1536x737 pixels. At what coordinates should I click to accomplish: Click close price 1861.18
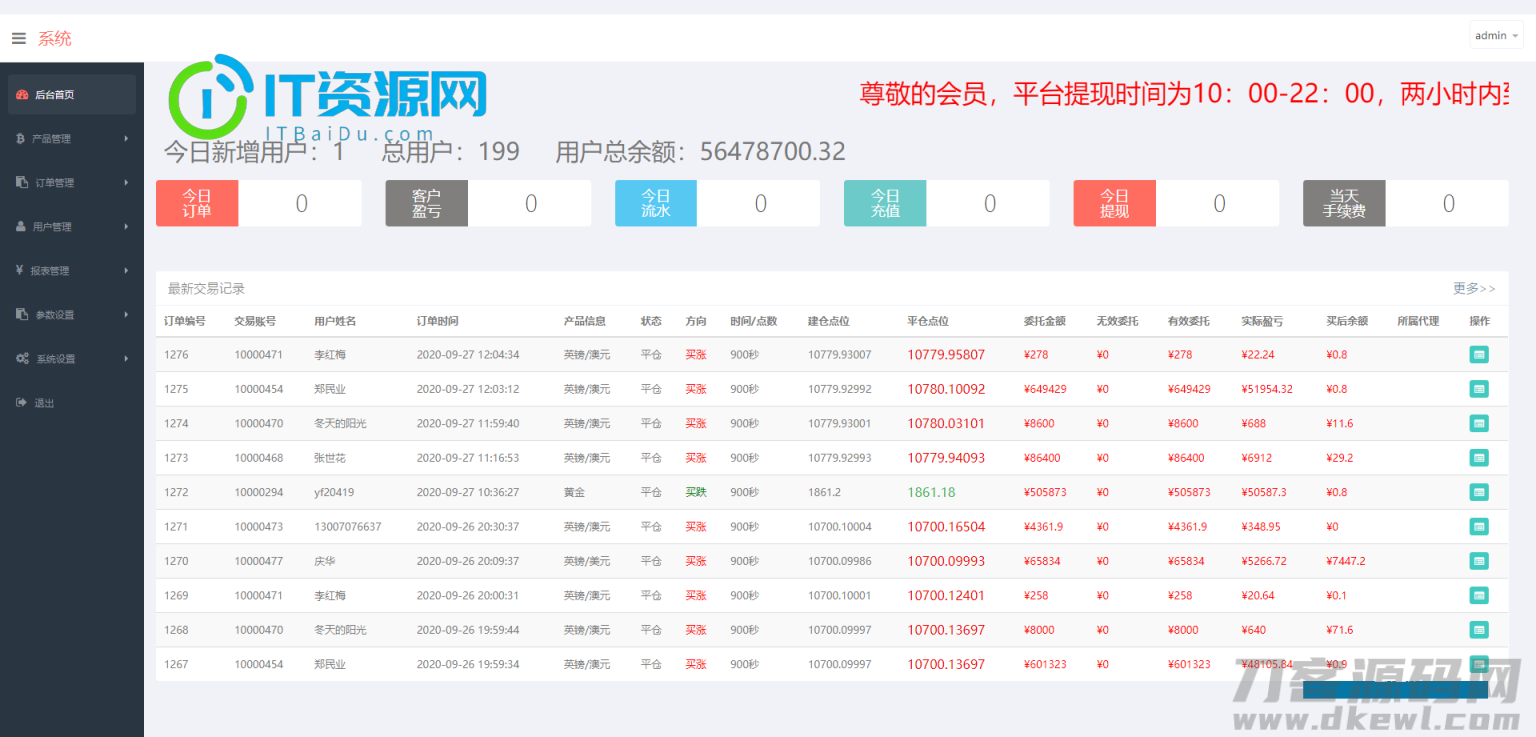pos(931,492)
